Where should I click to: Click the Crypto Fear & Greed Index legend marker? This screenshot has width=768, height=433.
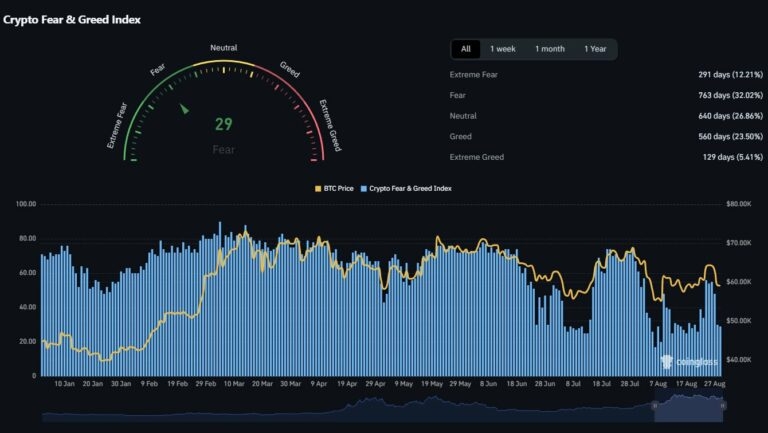click(x=362, y=188)
